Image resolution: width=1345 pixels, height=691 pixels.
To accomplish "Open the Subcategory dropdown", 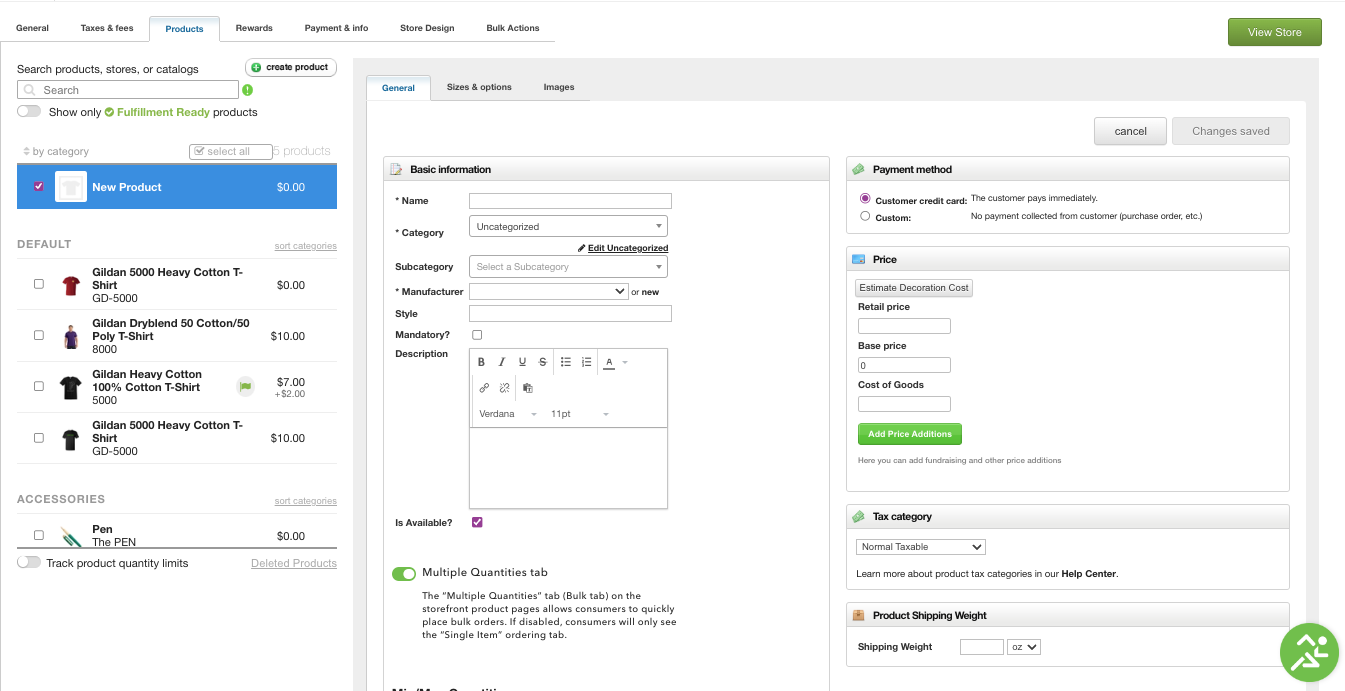I will (x=568, y=267).
